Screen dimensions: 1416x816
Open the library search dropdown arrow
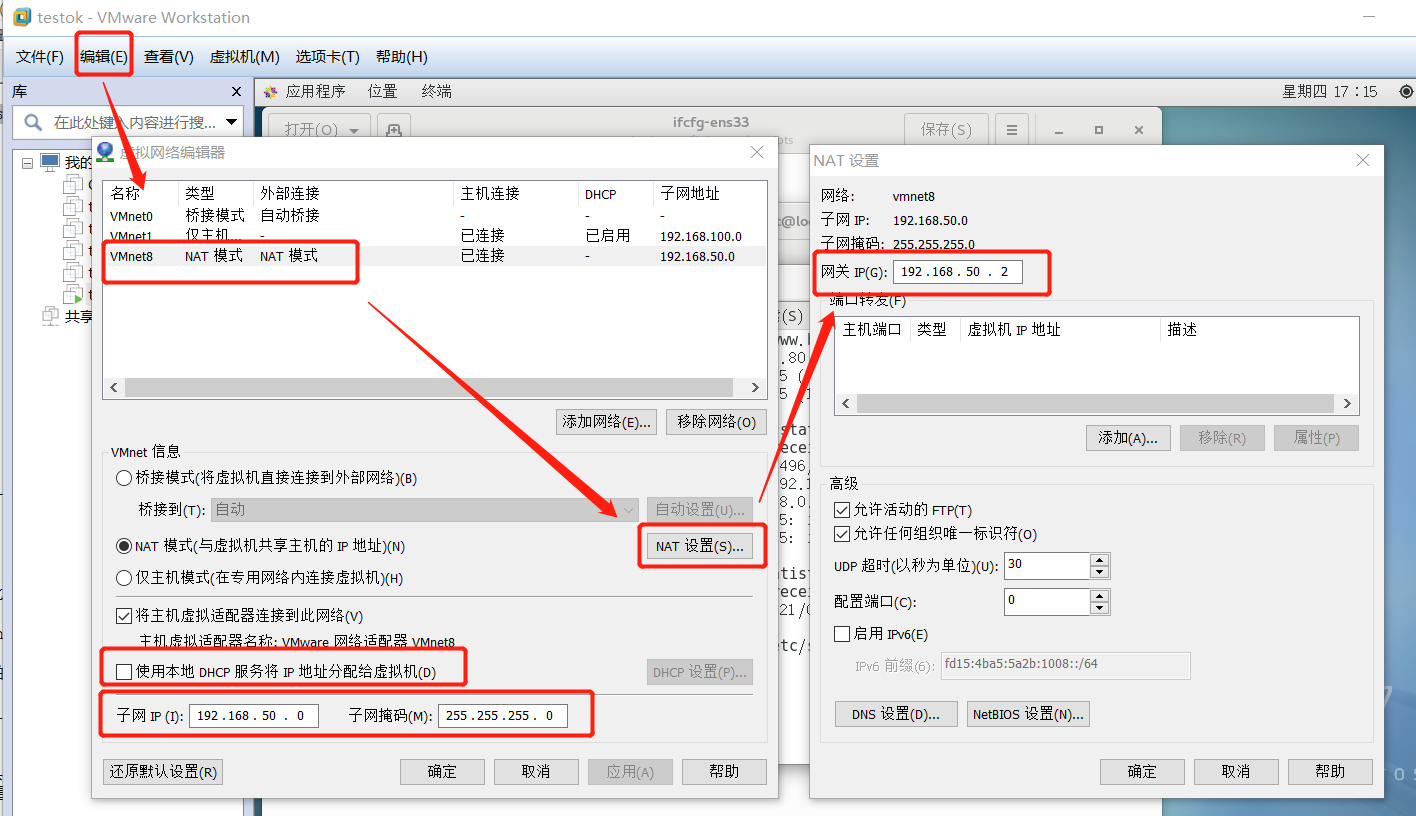232,122
